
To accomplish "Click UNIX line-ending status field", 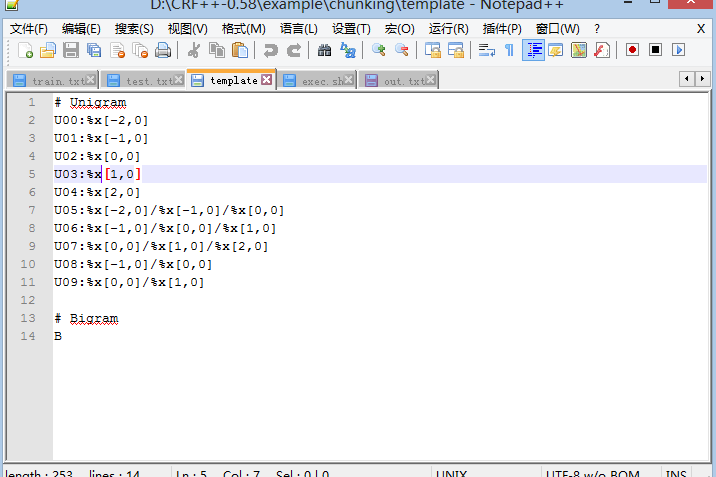I will pos(451,474).
